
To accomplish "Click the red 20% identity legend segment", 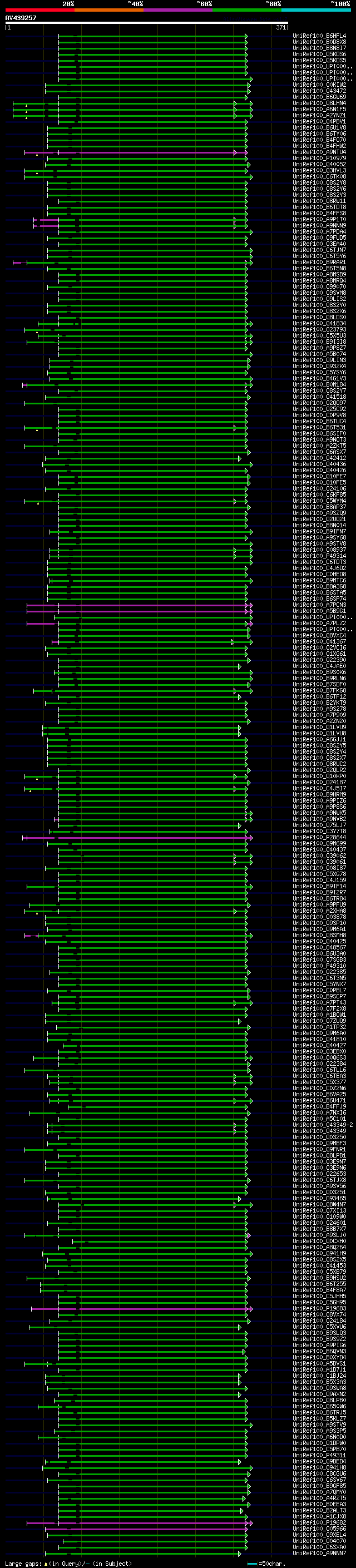I will 39,10.
